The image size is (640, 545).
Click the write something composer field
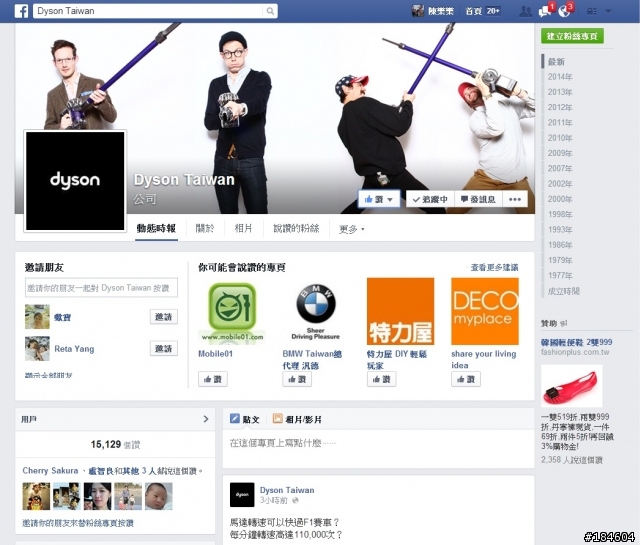tap(378, 448)
